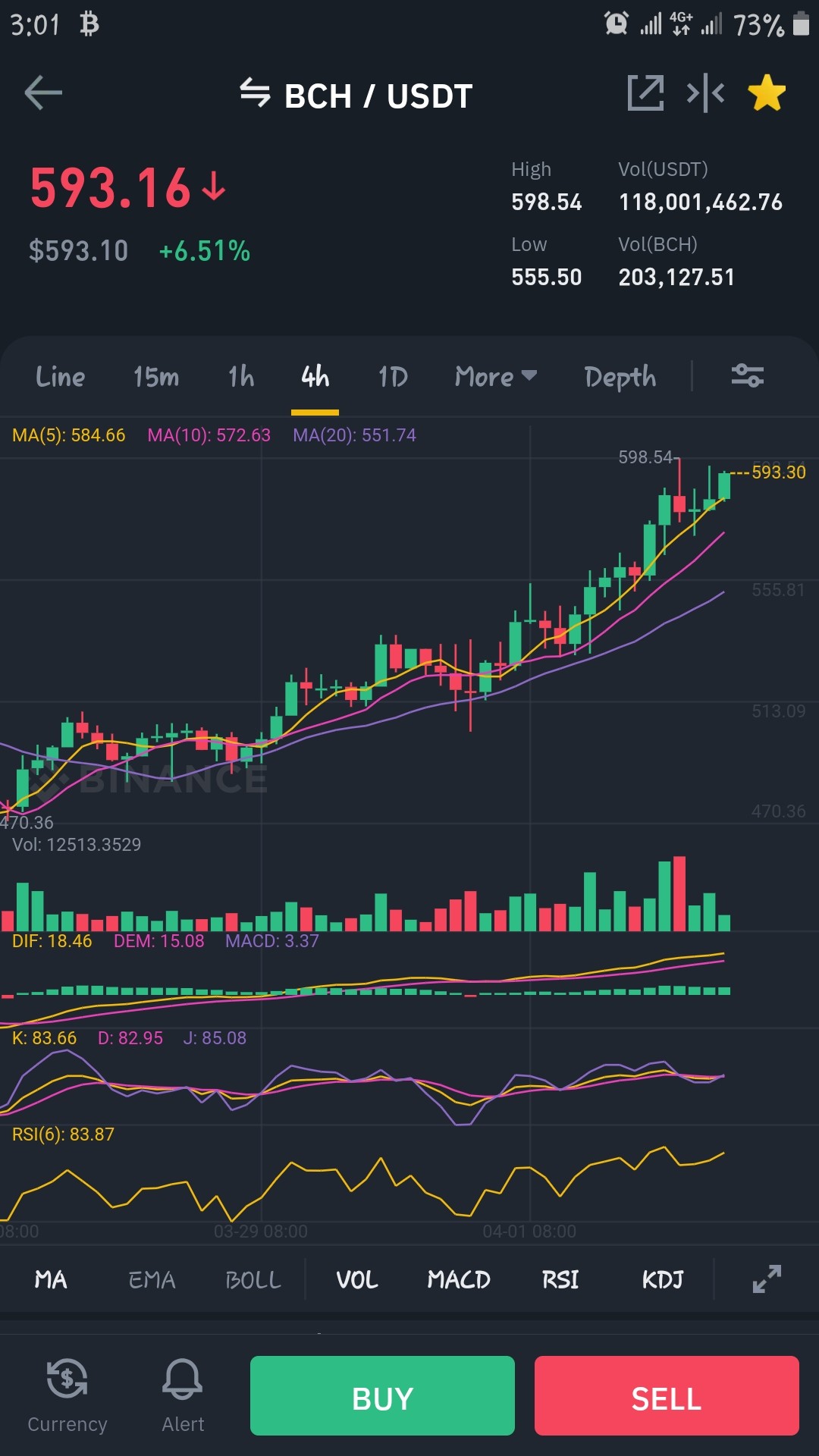
Task: Toggle the EMA overlay indicator
Action: pyautogui.click(x=152, y=1280)
